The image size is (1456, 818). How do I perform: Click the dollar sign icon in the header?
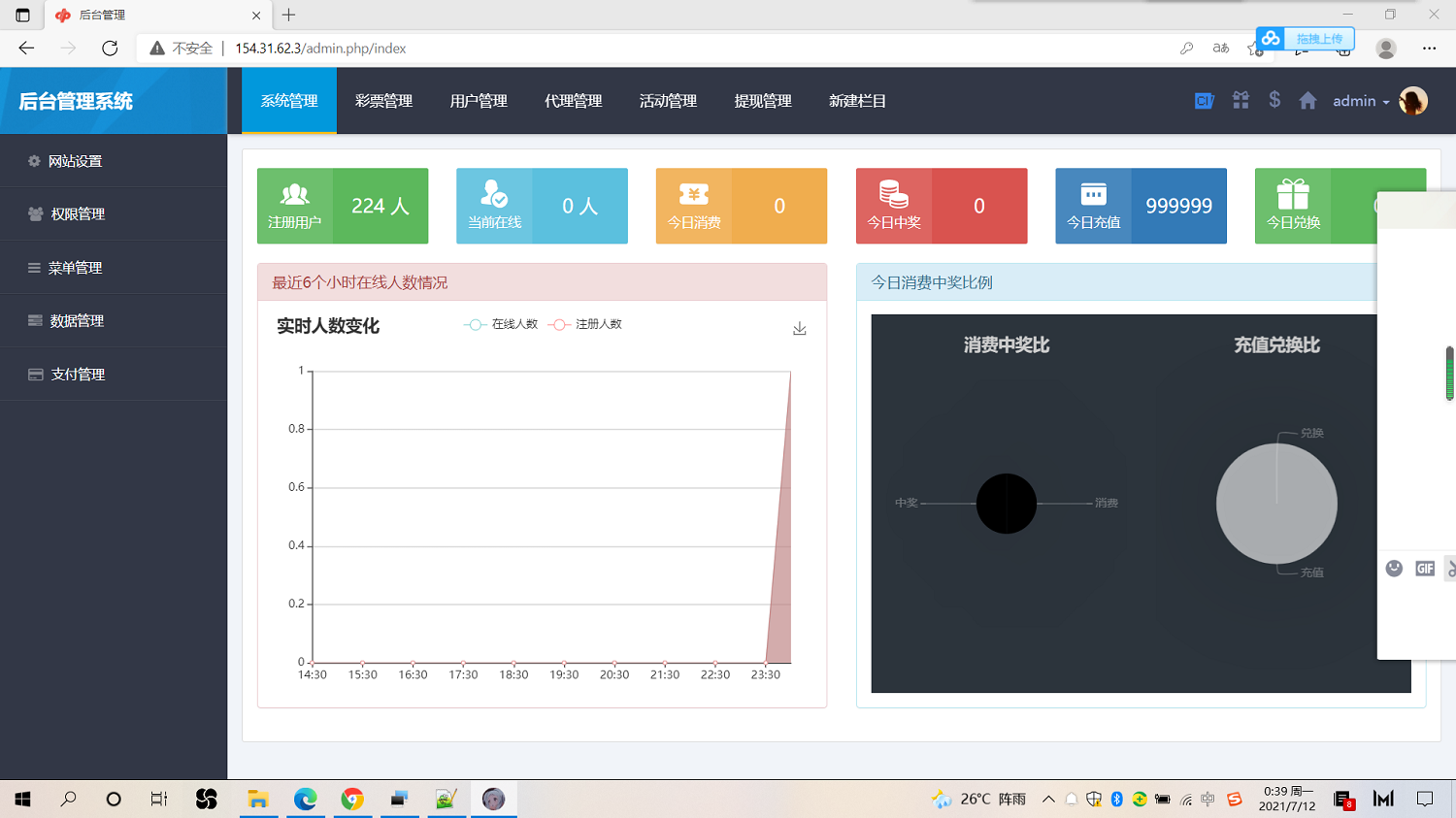[x=1274, y=100]
